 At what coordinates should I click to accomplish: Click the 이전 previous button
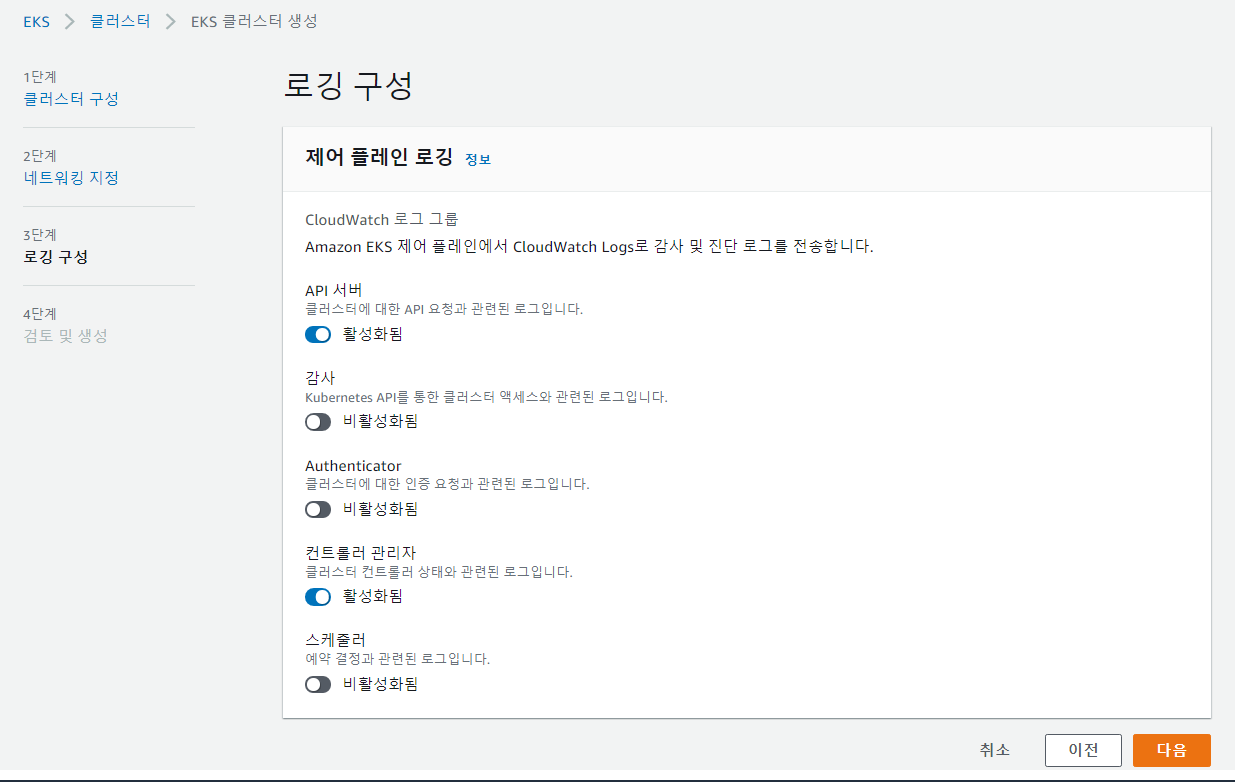click(x=1084, y=750)
